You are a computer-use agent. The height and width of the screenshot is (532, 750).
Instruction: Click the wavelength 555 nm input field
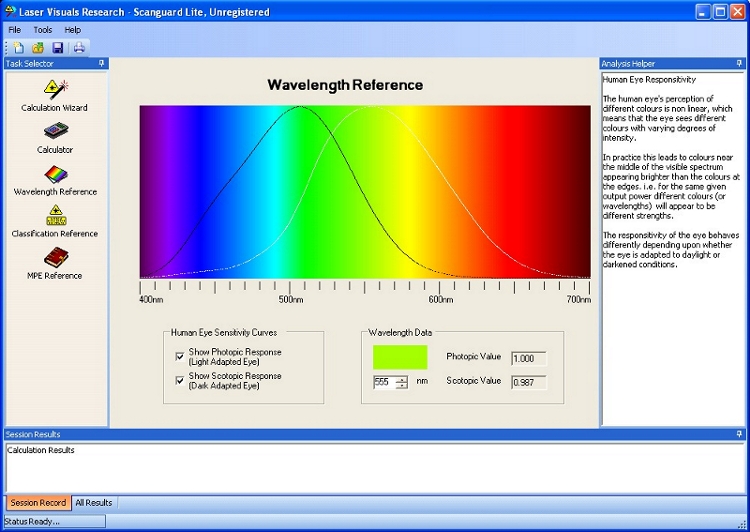pyautogui.click(x=386, y=382)
